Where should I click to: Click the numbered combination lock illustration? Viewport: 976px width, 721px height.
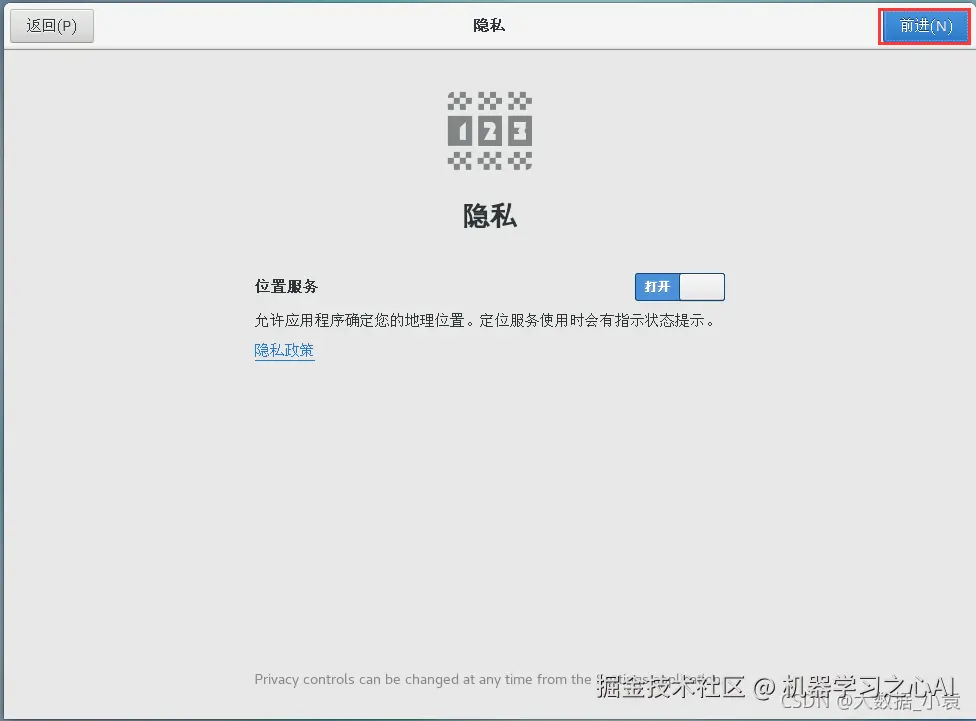coord(489,130)
